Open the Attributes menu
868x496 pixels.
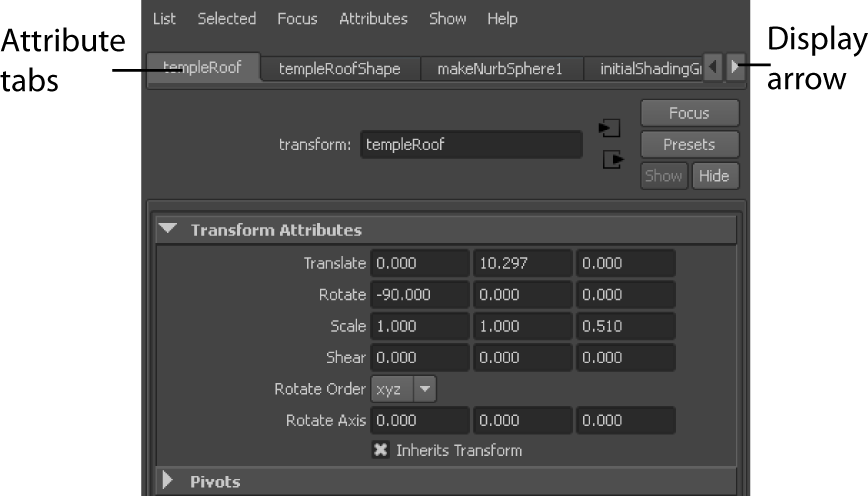(373, 19)
